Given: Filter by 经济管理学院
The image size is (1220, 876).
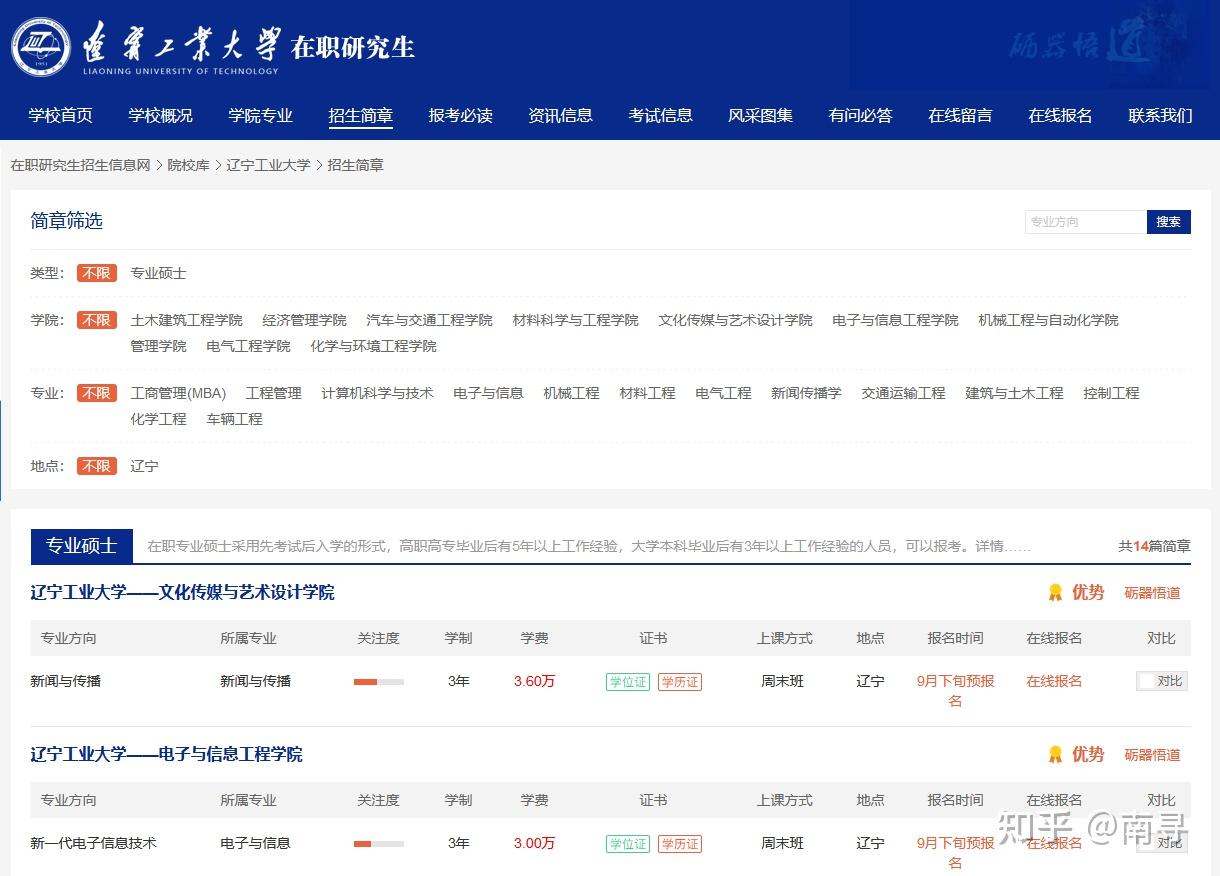Looking at the screenshot, I should pos(305,320).
